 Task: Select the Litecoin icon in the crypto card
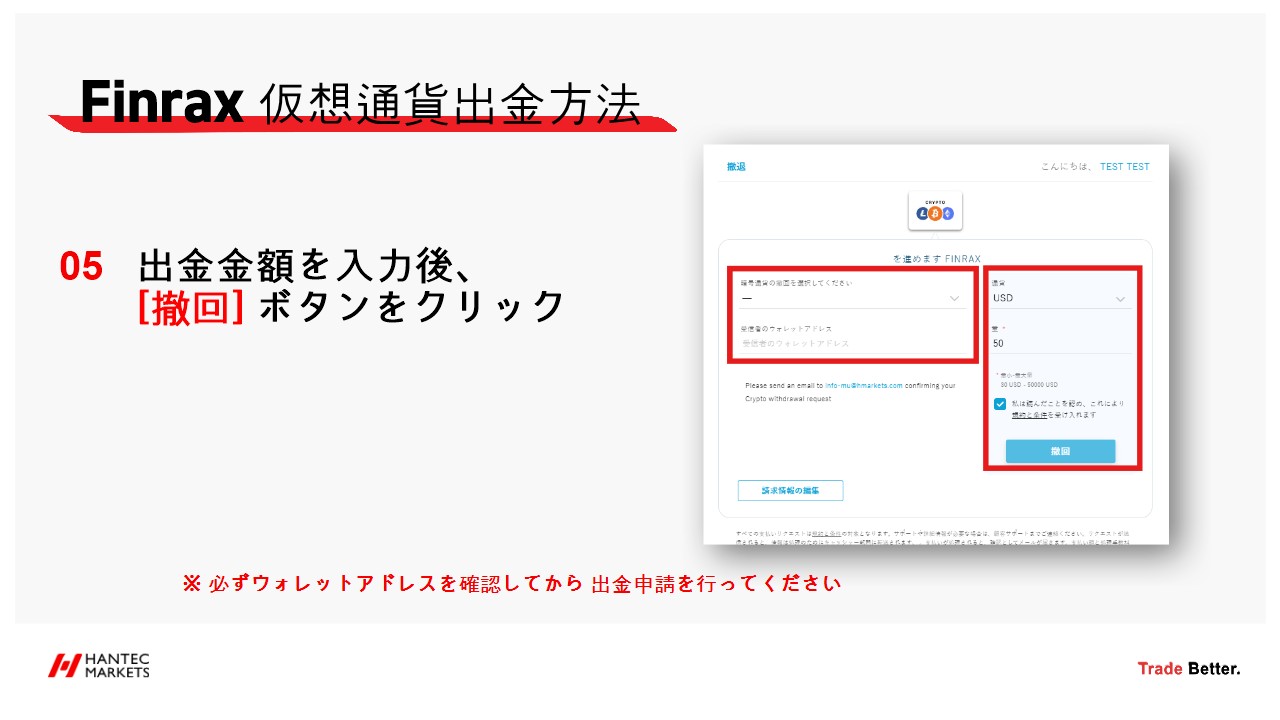[x=922, y=213]
